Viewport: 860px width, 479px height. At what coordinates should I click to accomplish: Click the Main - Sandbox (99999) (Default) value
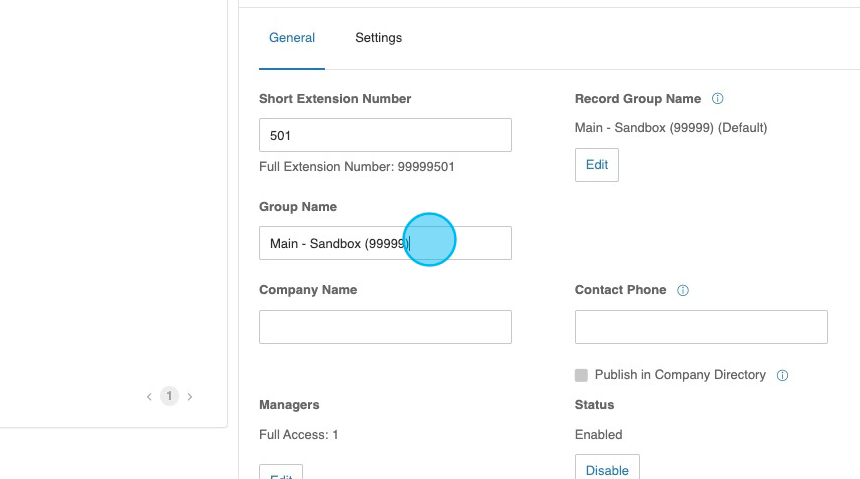pos(671,128)
